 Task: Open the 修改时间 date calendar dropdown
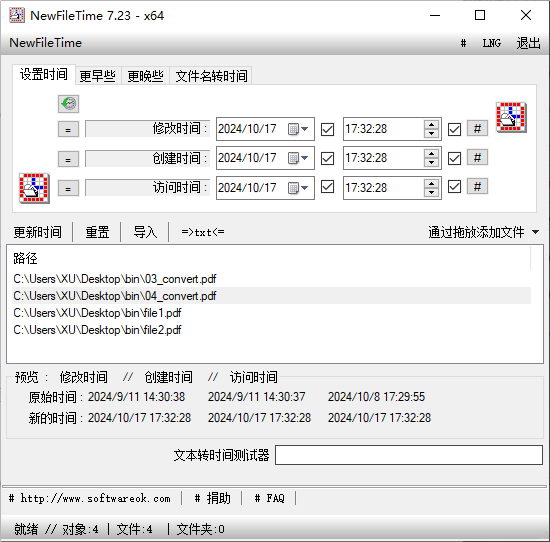pos(298,129)
